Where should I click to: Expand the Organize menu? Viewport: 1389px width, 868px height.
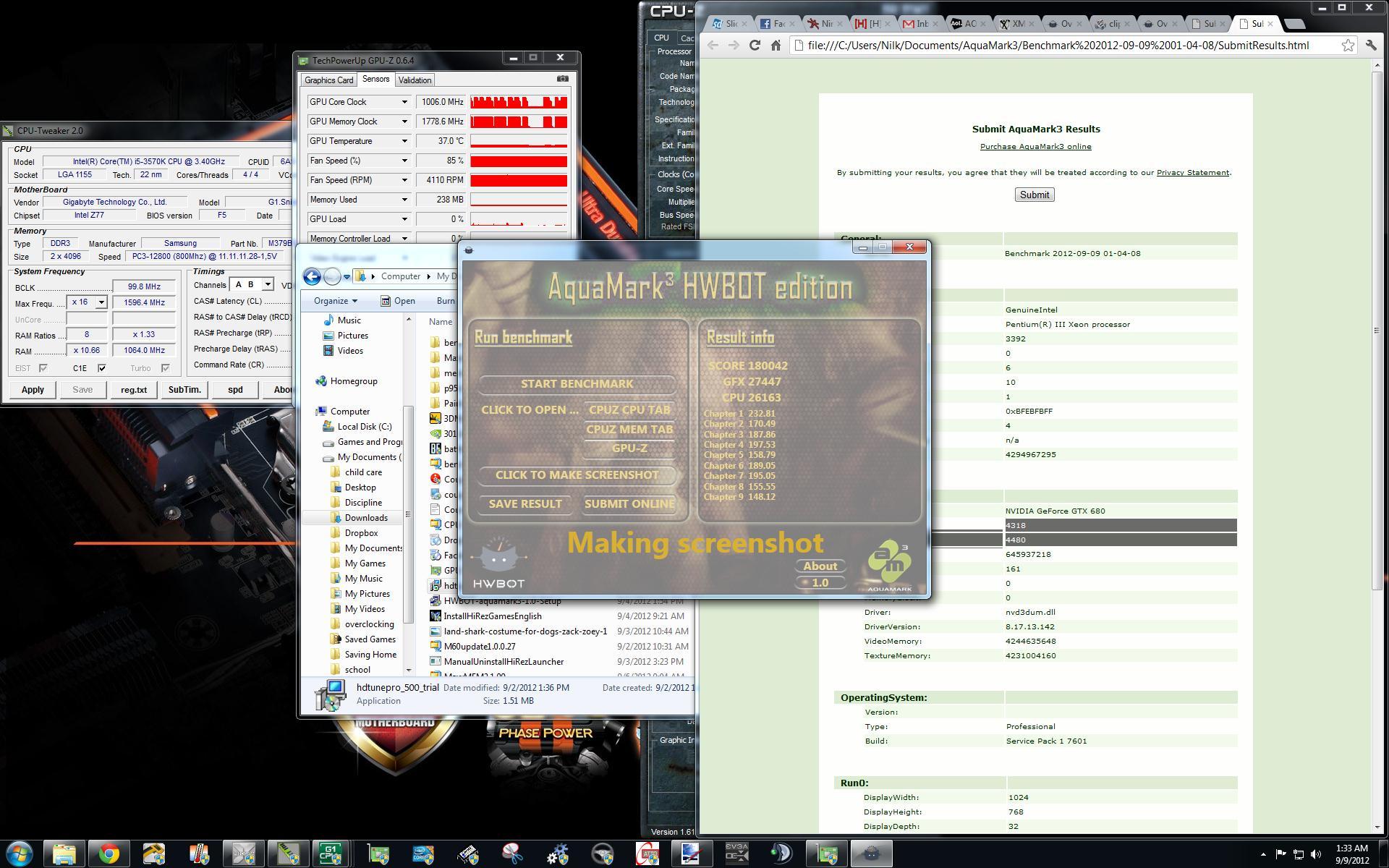pos(335,301)
